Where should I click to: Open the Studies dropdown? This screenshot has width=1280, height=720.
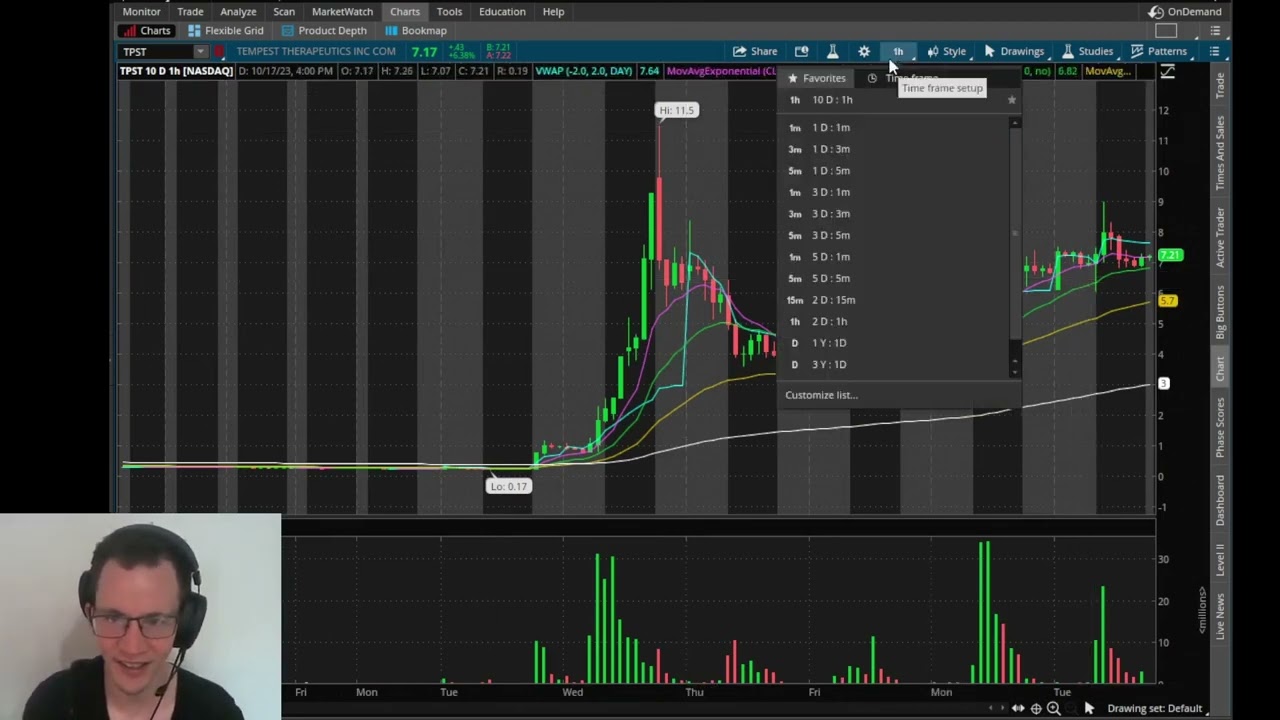(x=1087, y=51)
